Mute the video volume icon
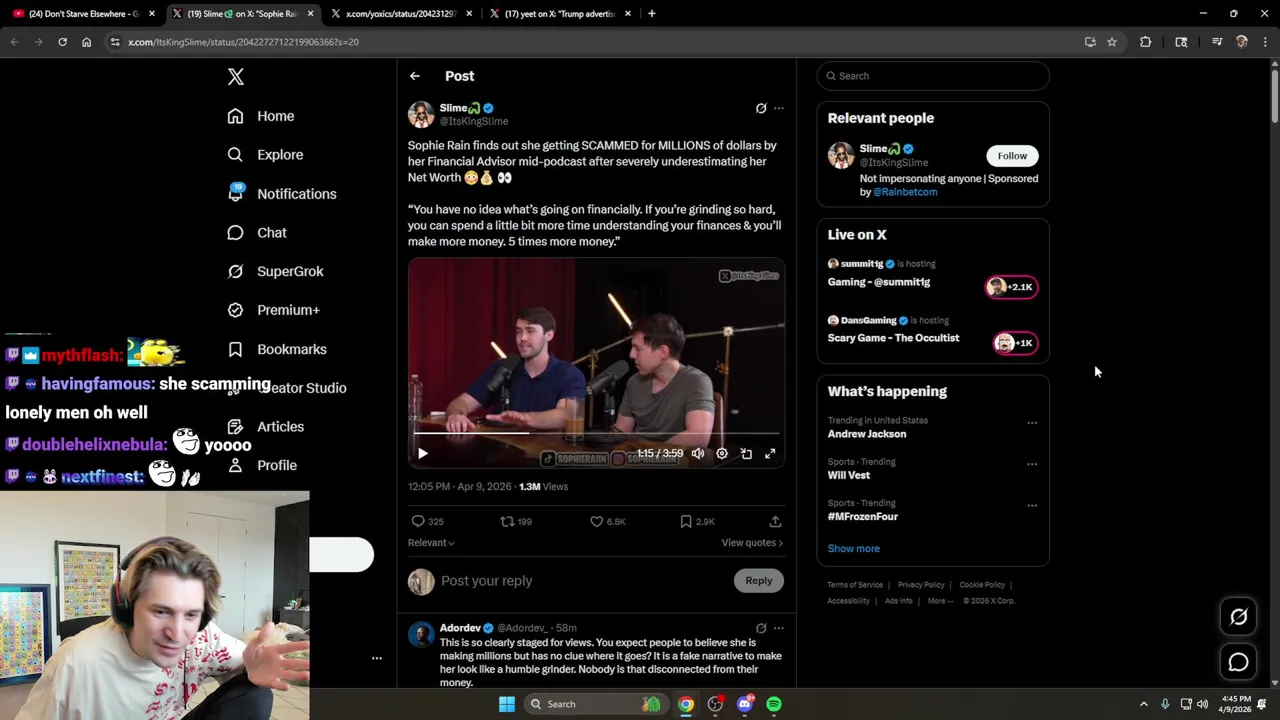 [698, 454]
